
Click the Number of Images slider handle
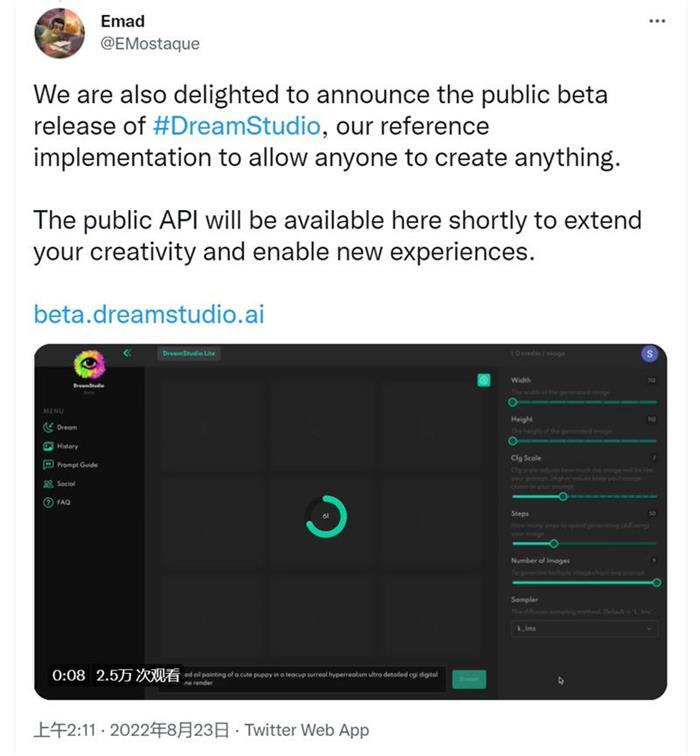click(x=656, y=582)
